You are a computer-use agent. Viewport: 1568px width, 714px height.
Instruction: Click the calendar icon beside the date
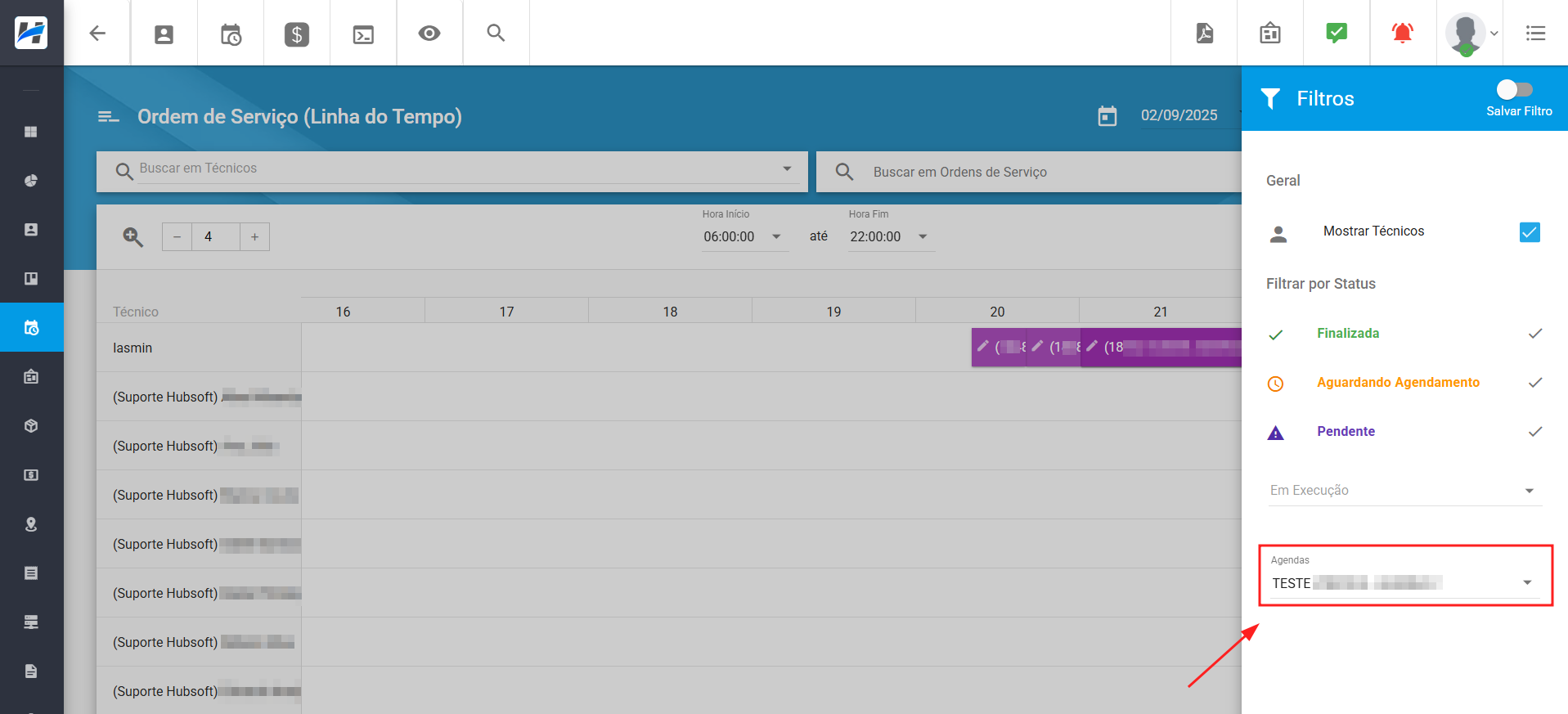click(1107, 116)
